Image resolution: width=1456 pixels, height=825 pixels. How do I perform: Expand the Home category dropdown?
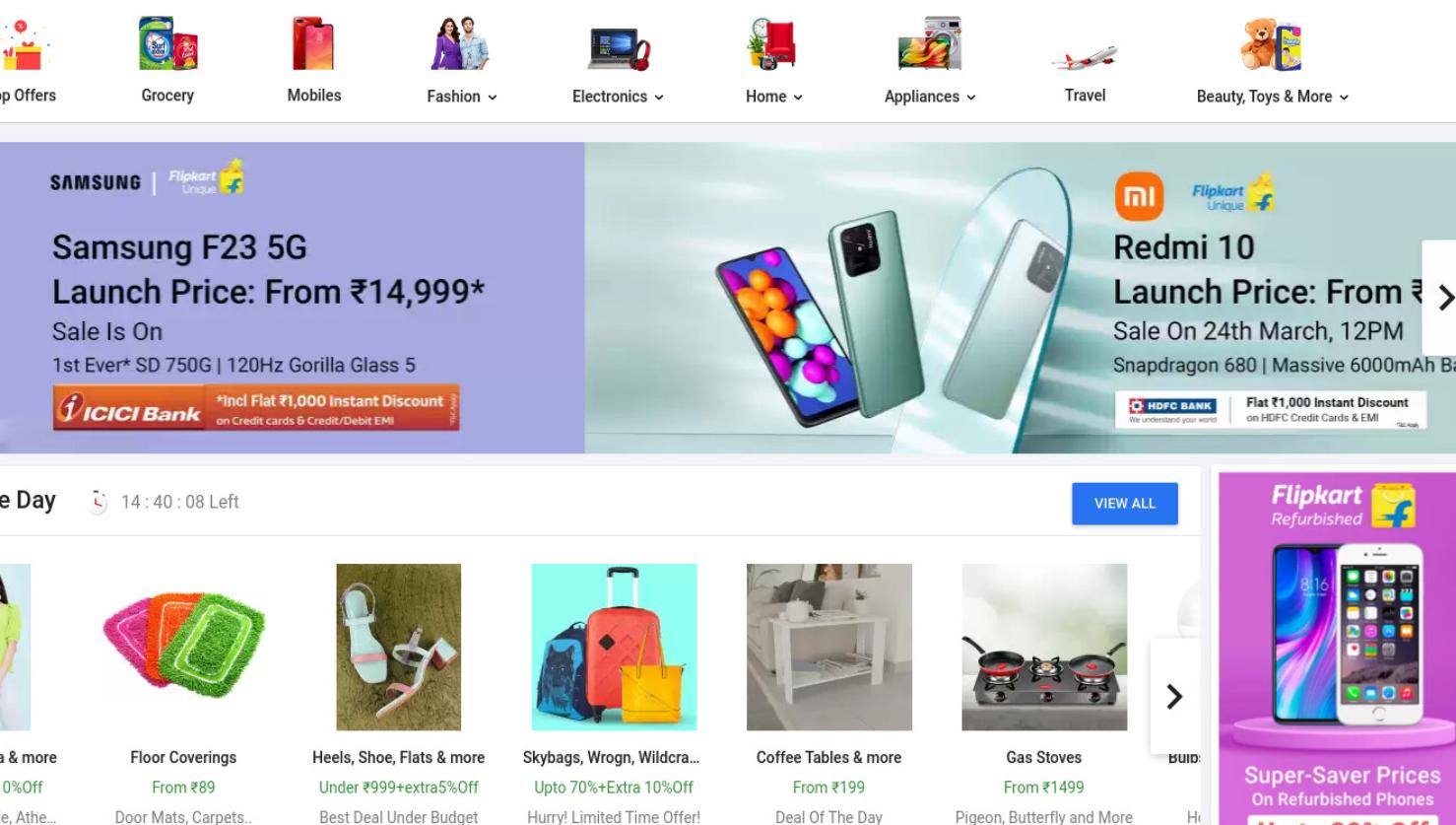tap(798, 97)
